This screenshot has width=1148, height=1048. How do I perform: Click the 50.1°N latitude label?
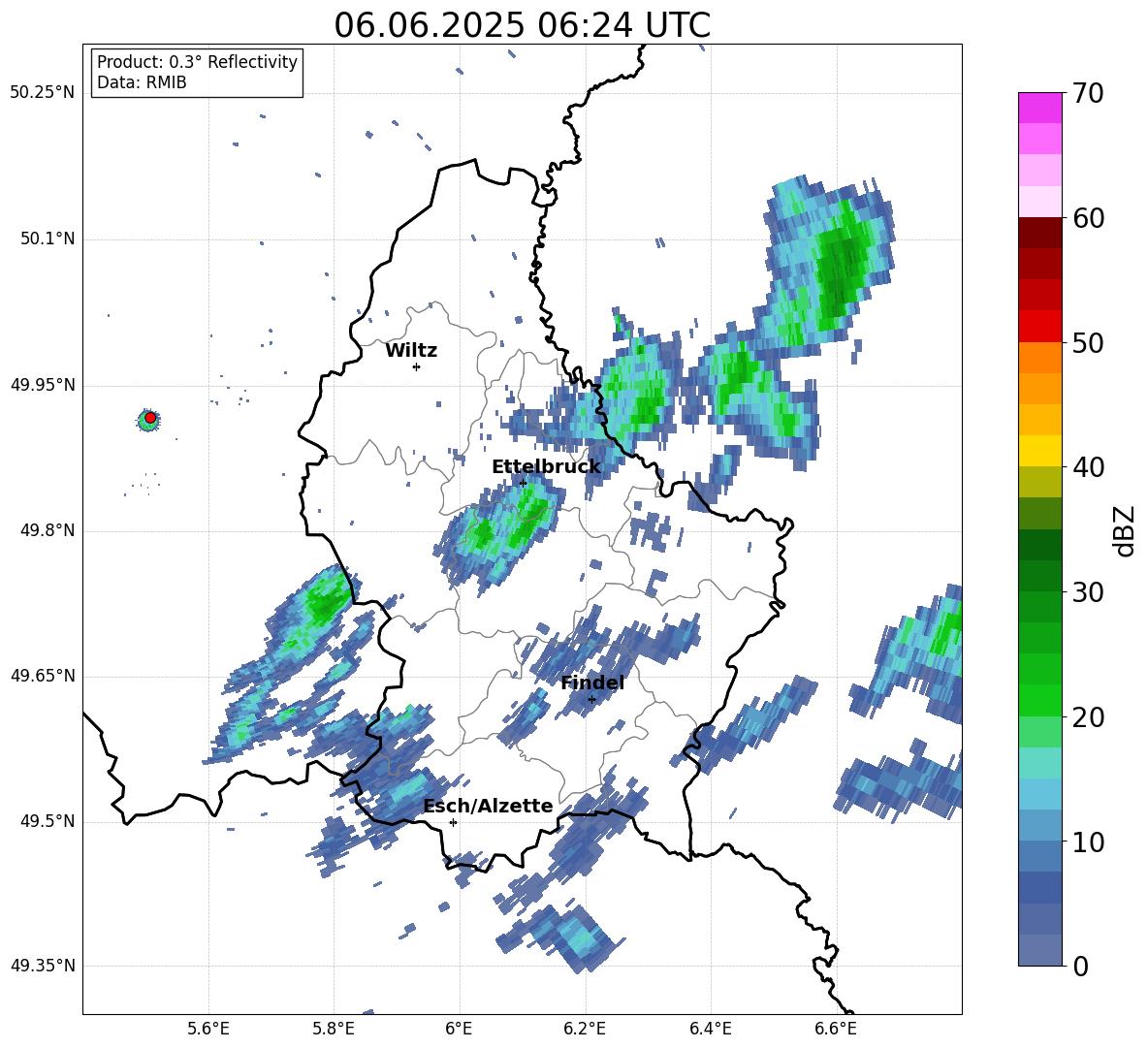48,239
